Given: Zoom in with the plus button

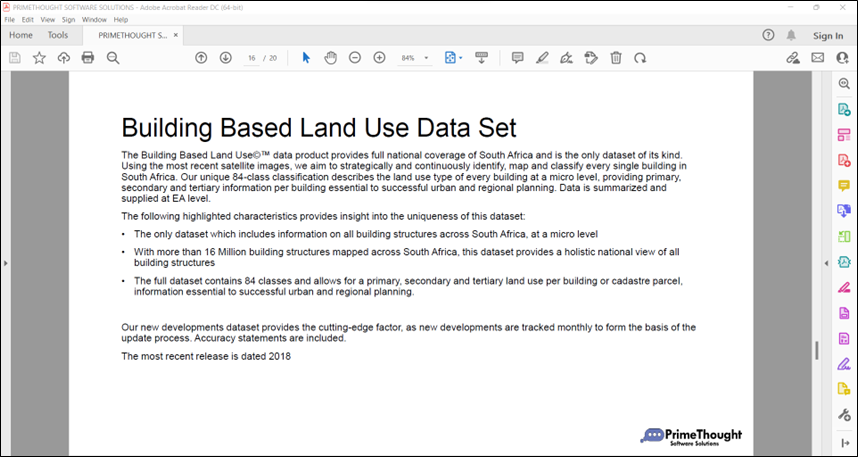Looking at the screenshot, I should [x=379, y=57].
